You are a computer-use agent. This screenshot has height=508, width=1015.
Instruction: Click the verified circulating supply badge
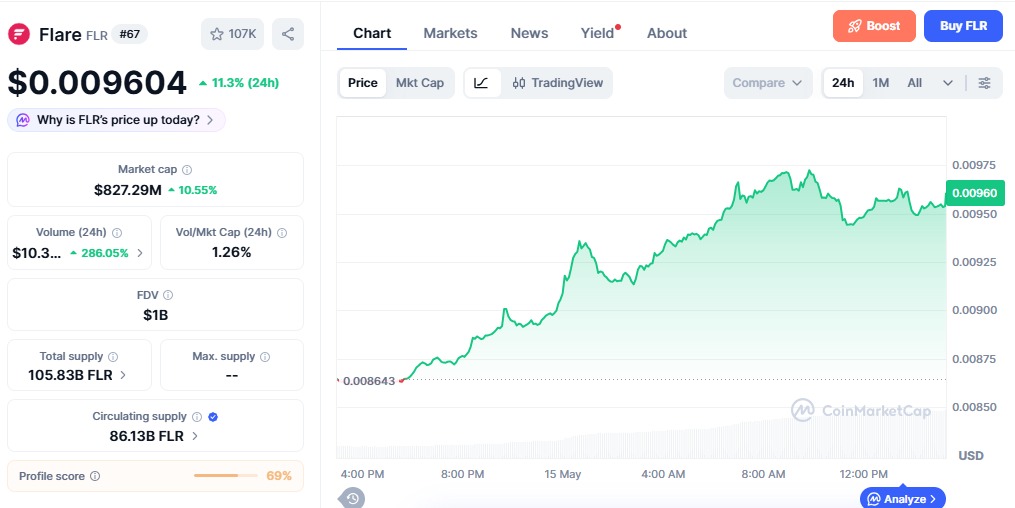coord(213,417)
